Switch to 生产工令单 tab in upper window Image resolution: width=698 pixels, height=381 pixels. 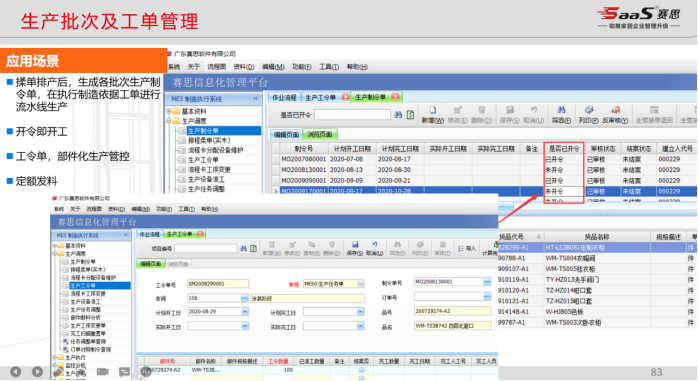(x=320, y=97)
